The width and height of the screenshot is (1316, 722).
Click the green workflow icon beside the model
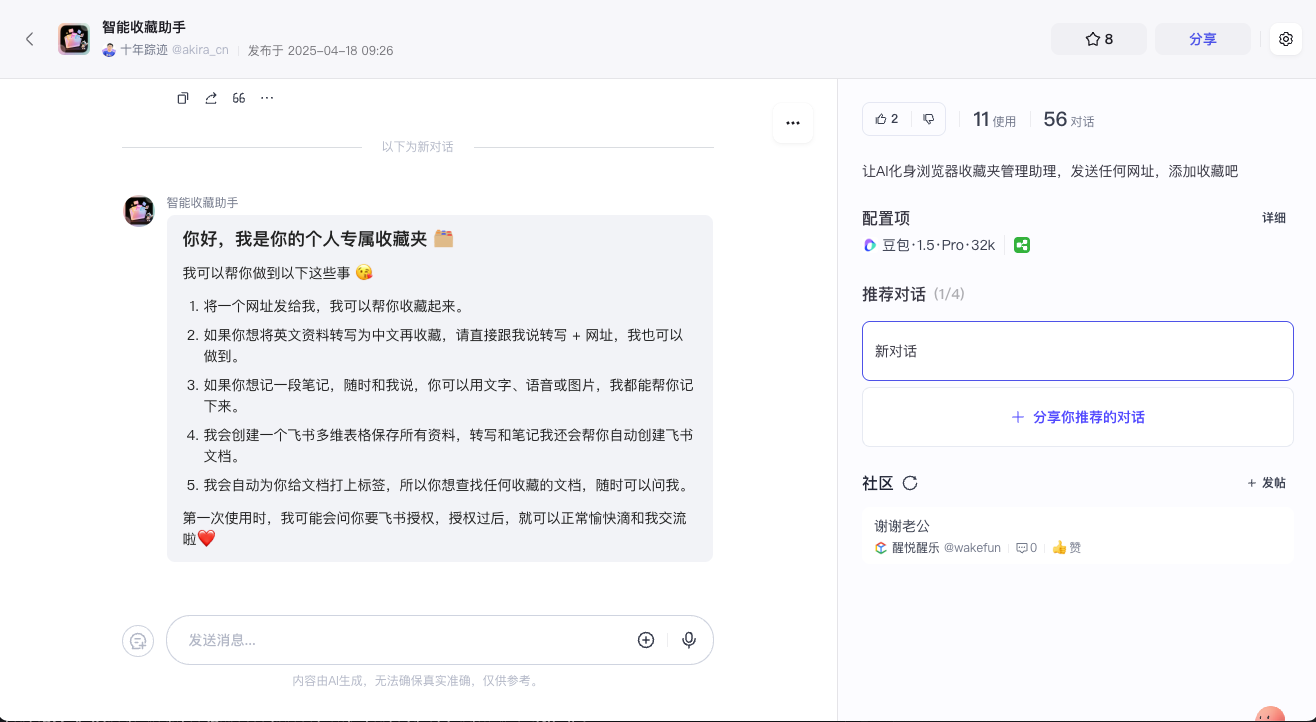point(1022,245)
